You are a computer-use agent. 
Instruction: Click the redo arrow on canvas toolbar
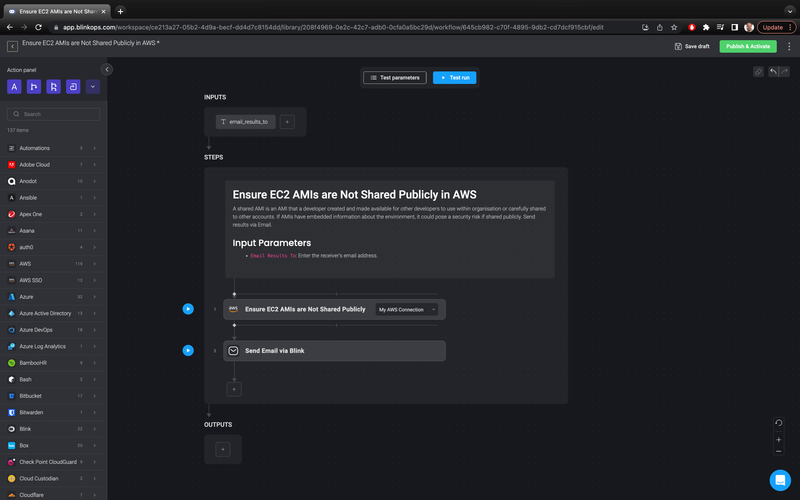pos(786,72)
